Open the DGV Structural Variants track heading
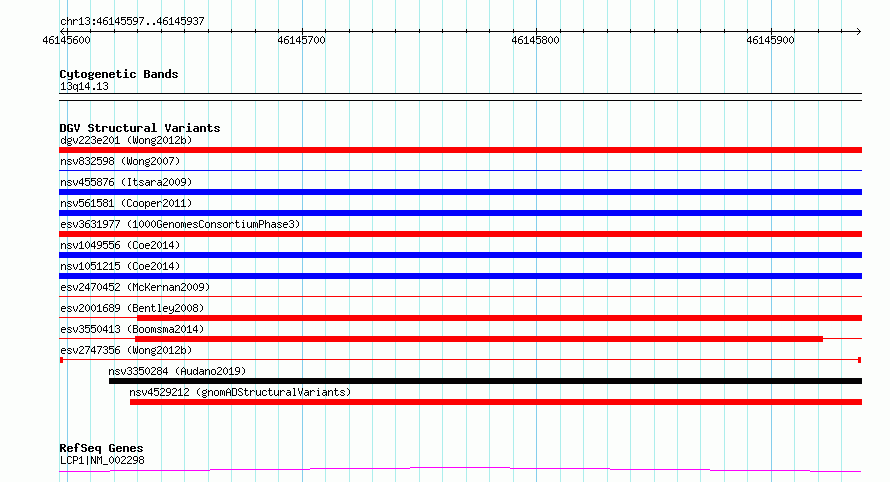890x482 pixels. [x=140, y=128]
